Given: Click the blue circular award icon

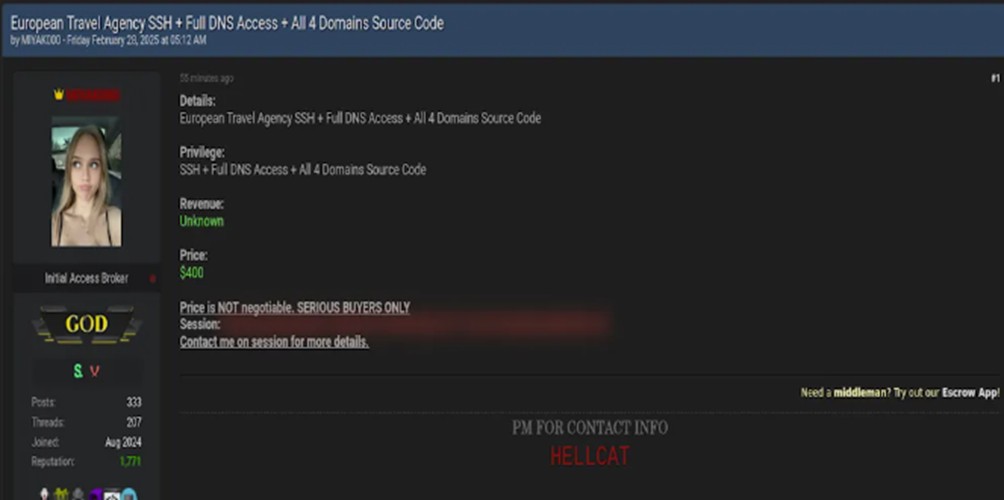Looking at the screenshot, I should click(129, 494).
